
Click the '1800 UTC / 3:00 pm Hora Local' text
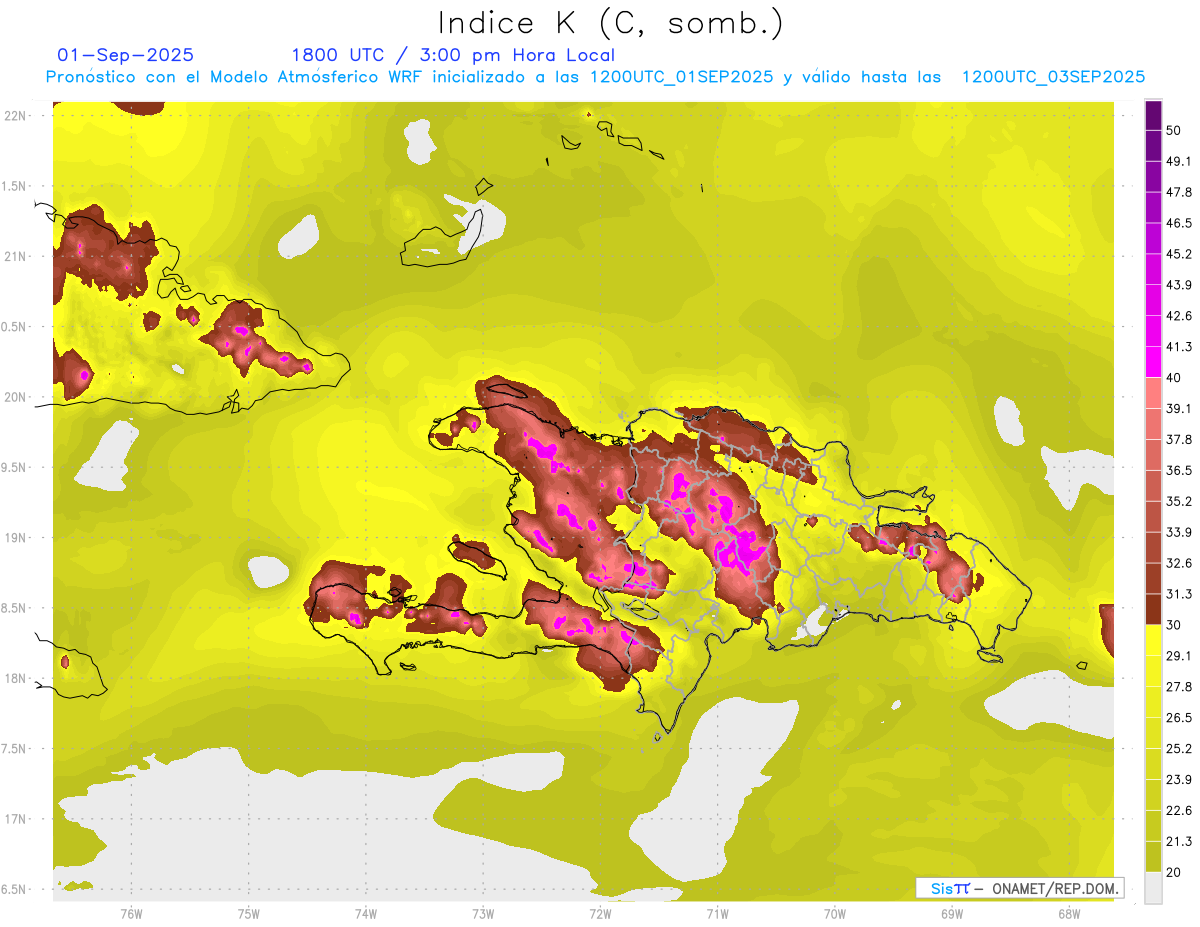pyautogui.click(x=453, y=55)
